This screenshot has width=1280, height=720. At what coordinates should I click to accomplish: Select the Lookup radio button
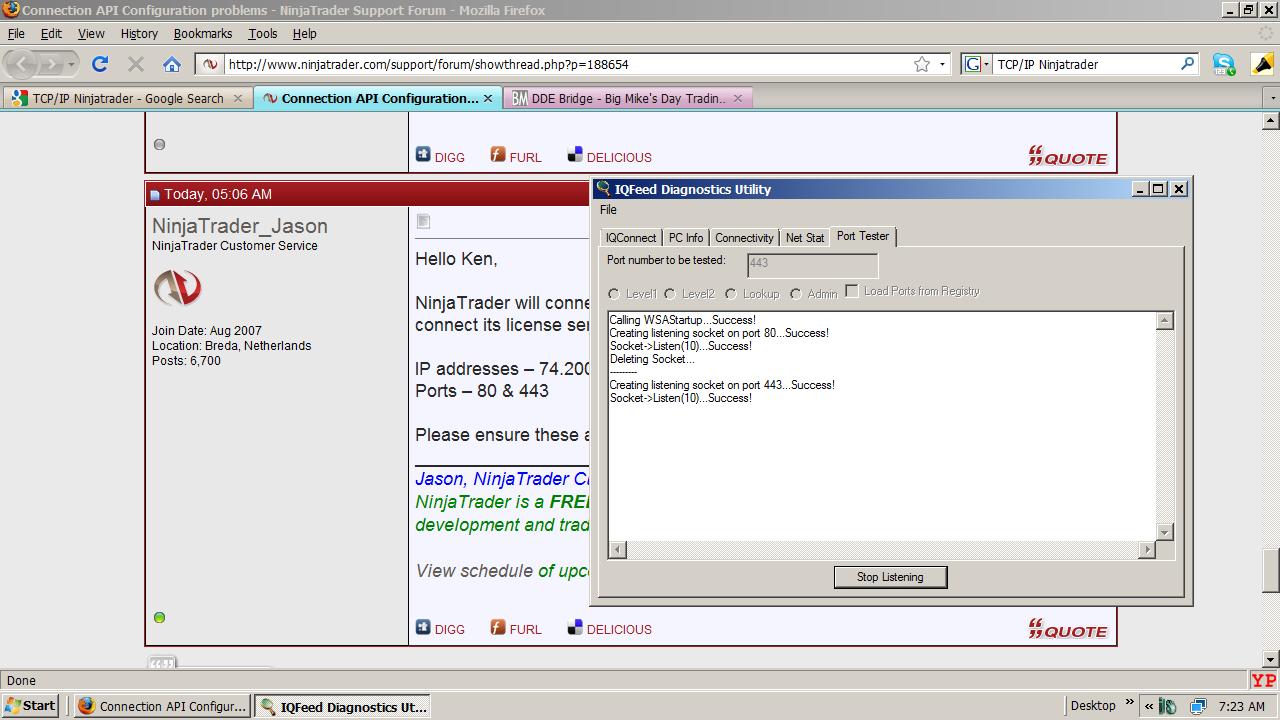(x=731, y=294)
